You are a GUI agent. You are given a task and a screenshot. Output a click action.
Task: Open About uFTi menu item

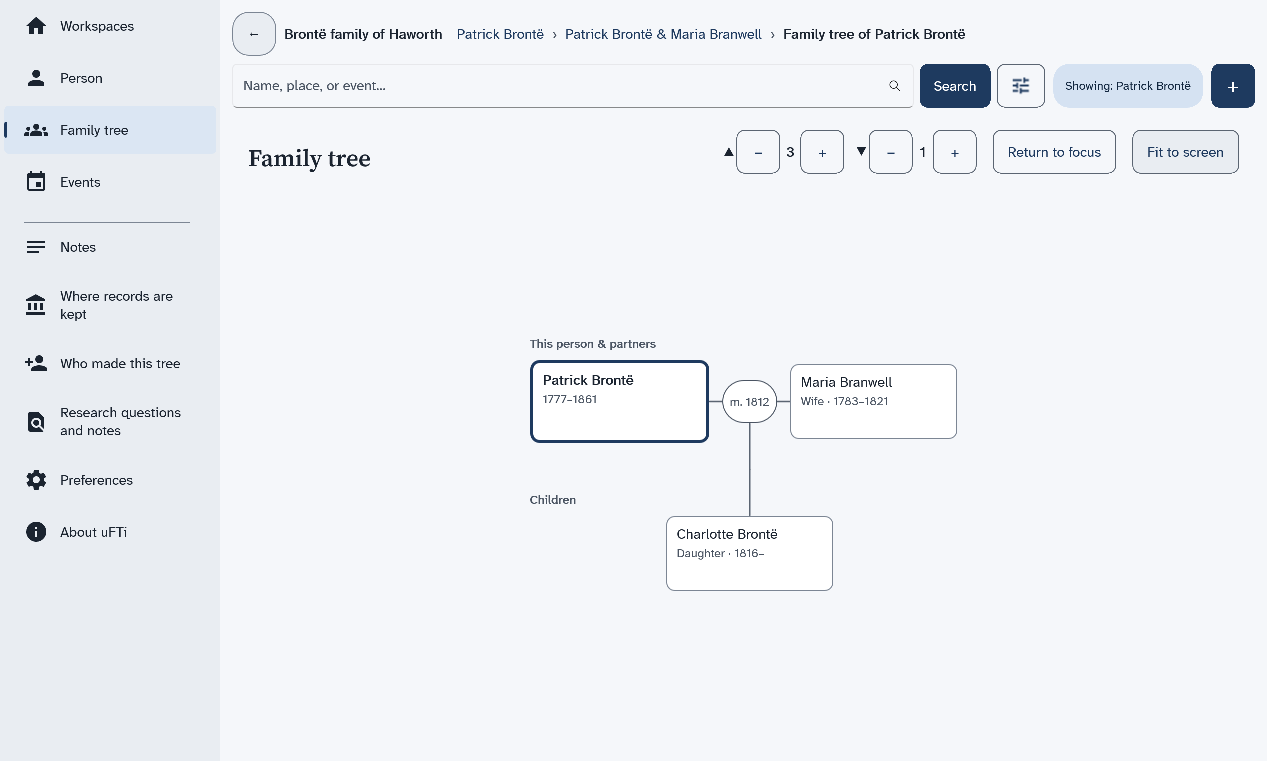tap(110, 532)
